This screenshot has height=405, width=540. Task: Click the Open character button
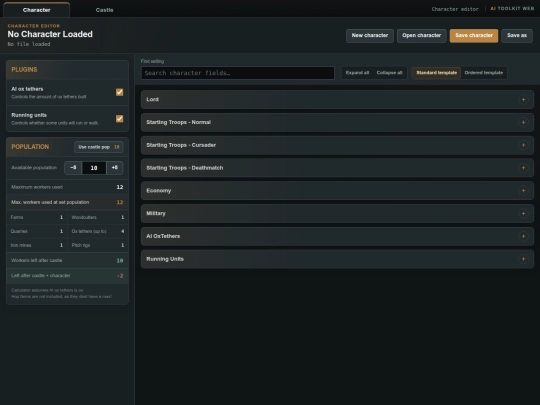click(x=422, y=35)
